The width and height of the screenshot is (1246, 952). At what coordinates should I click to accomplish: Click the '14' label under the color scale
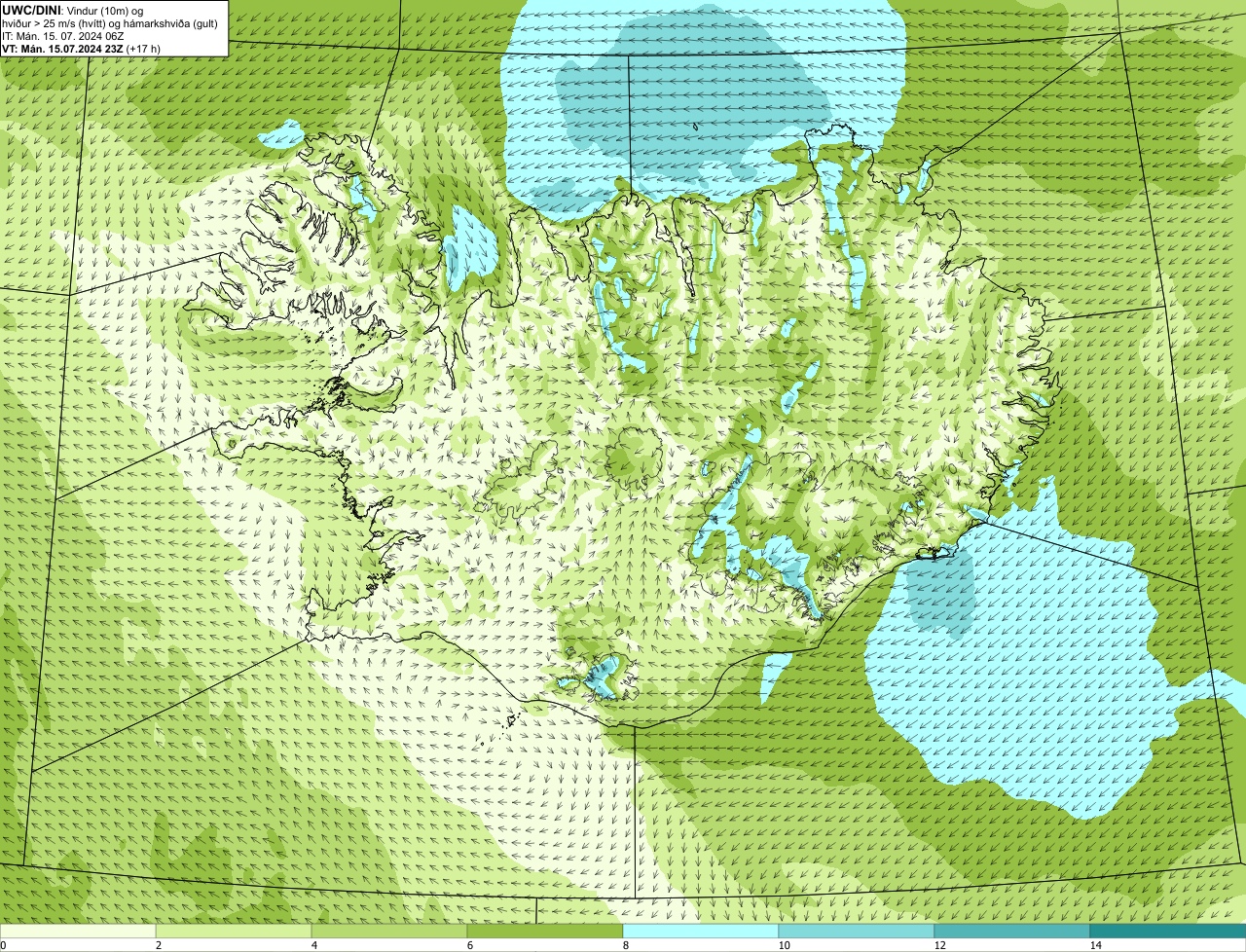point(1095,945)
